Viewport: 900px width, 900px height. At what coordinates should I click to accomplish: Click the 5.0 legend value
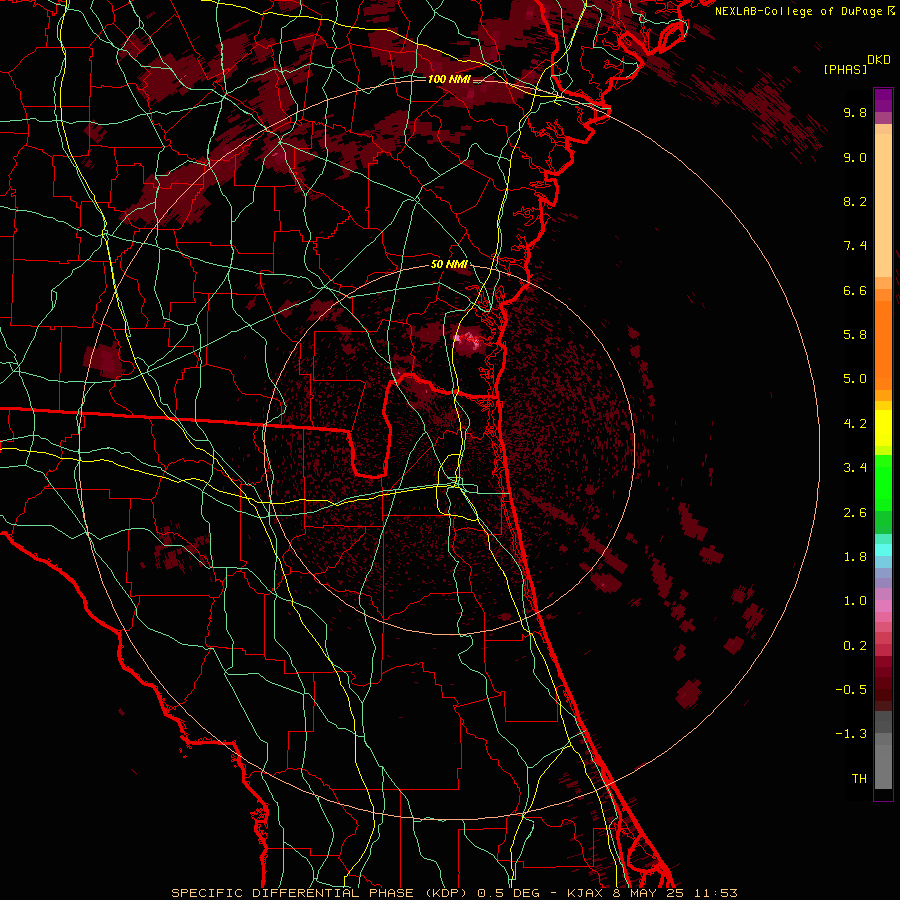click(x=855, y=379)
